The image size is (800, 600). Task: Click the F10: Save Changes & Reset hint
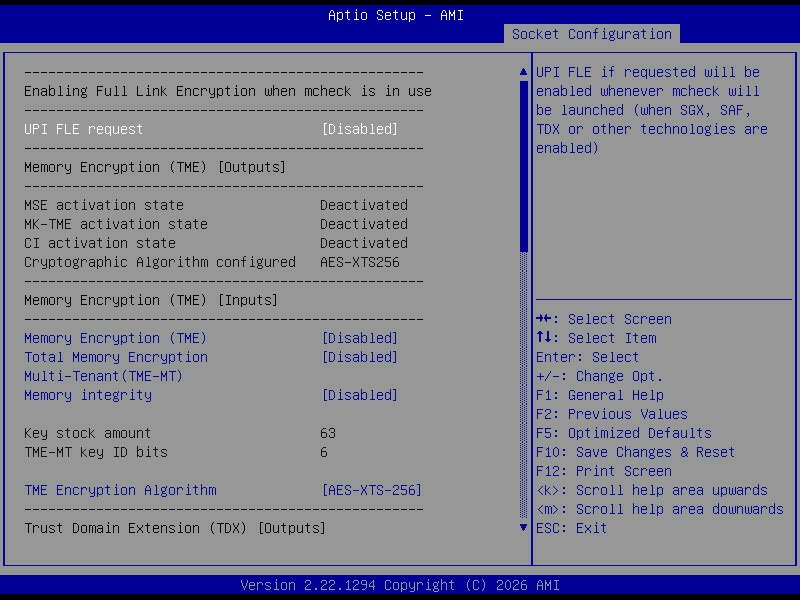coord(635,452)
